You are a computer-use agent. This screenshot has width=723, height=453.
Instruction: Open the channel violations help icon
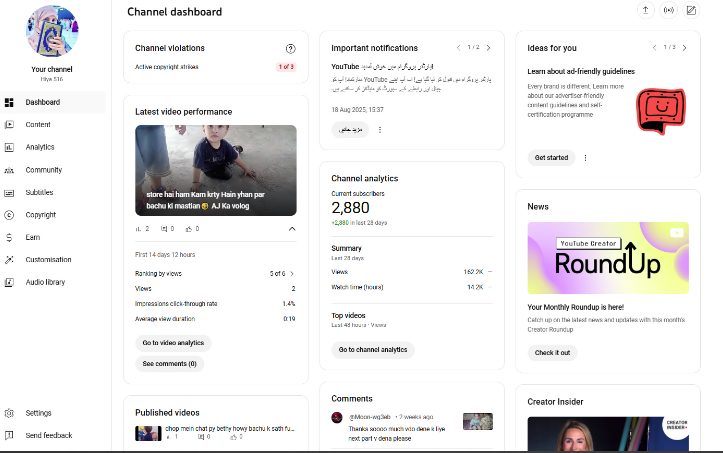tap(290, 48)
